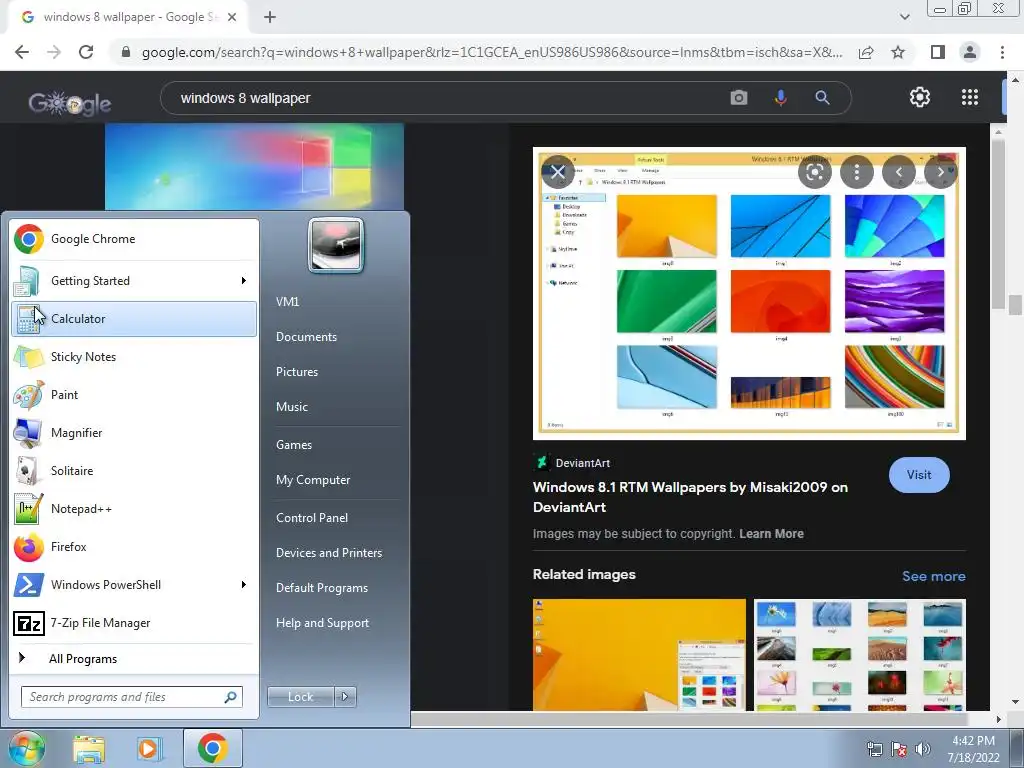
Task: Open My Computer
Action: pyautogui.click(x=313, y=480)
